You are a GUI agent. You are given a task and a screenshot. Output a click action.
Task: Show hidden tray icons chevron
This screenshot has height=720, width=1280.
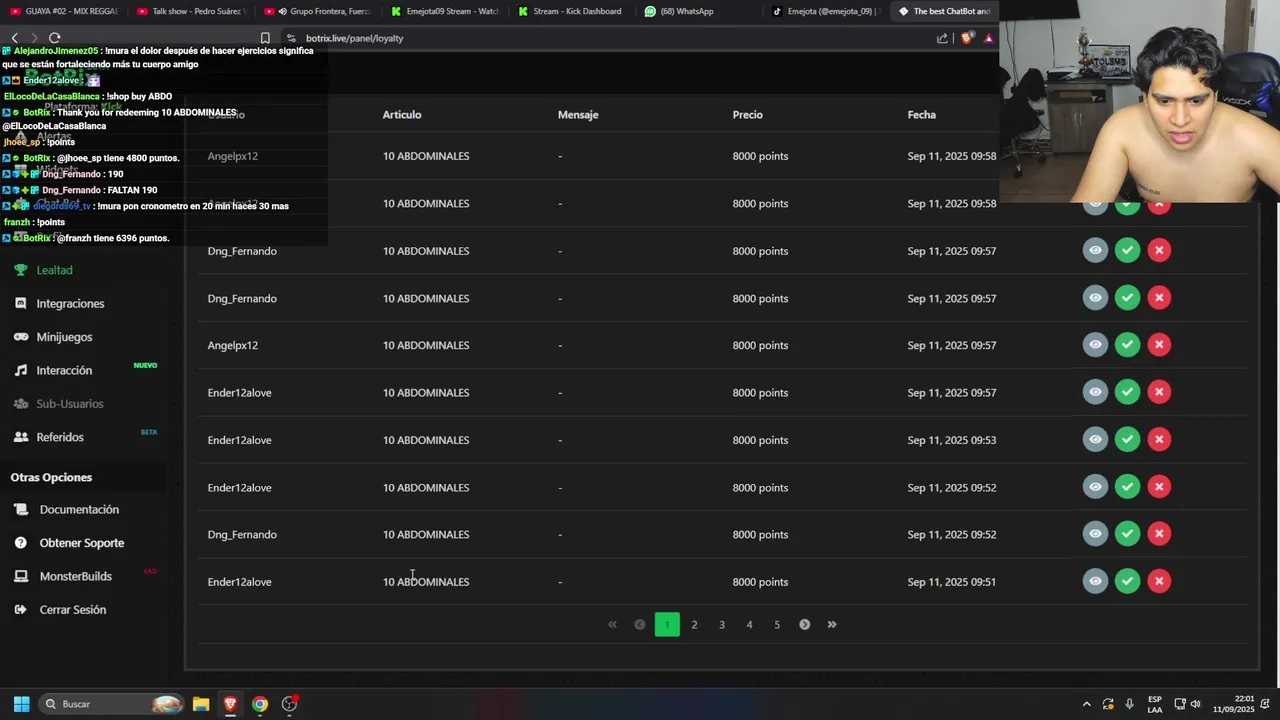click(x=1087, y=704)
